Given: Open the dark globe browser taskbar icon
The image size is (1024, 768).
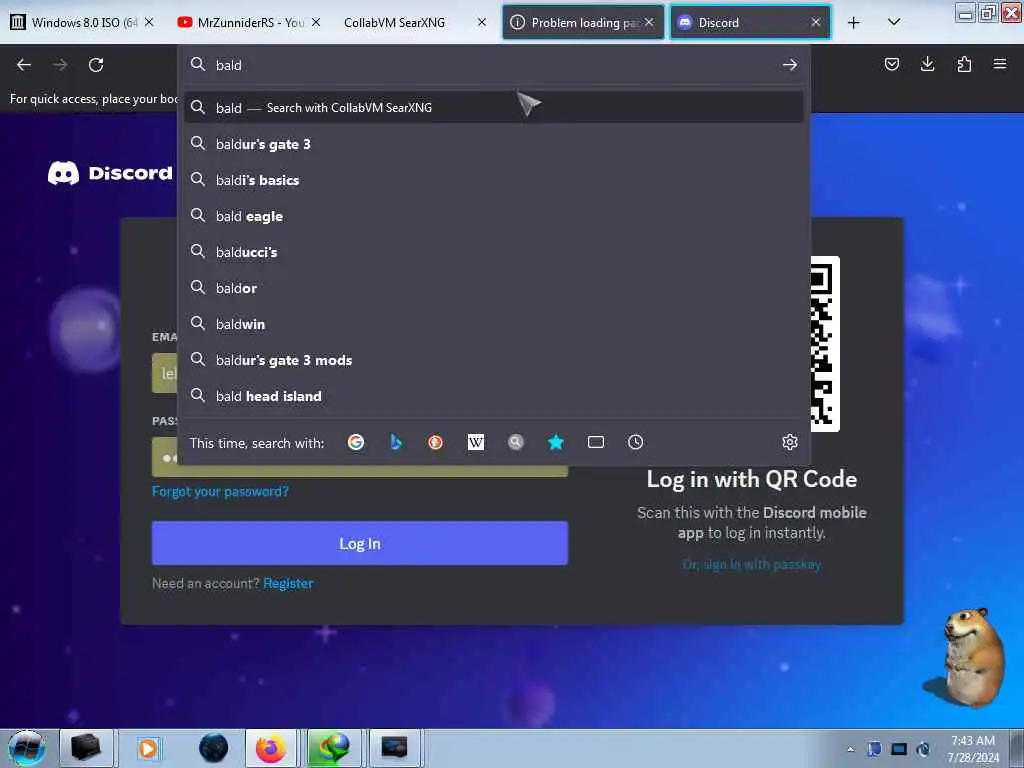Looking at the screenshot, I should (214, 748).
